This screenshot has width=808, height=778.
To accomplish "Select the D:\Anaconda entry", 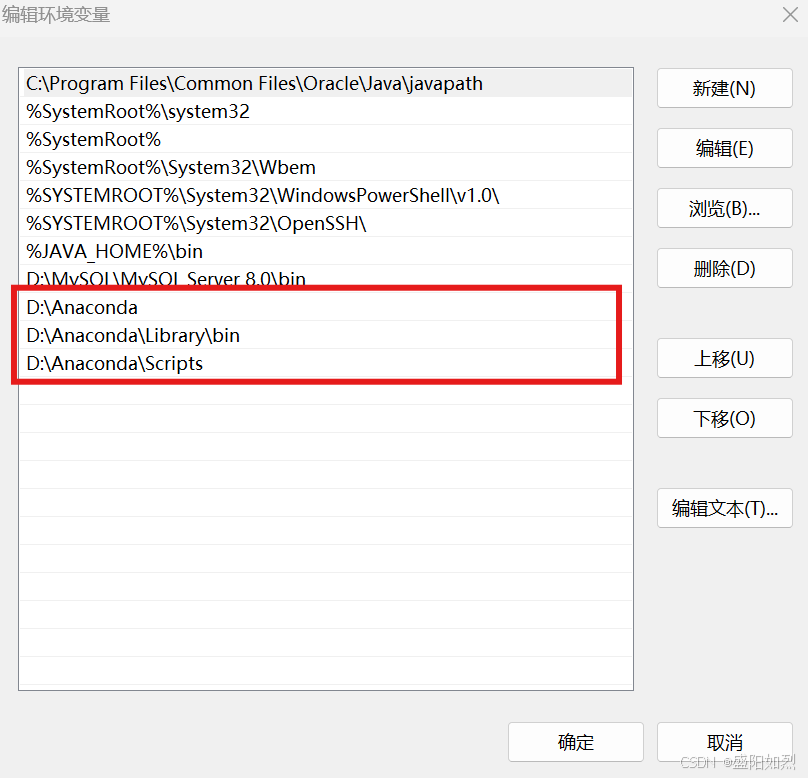I will pos(326,308).
